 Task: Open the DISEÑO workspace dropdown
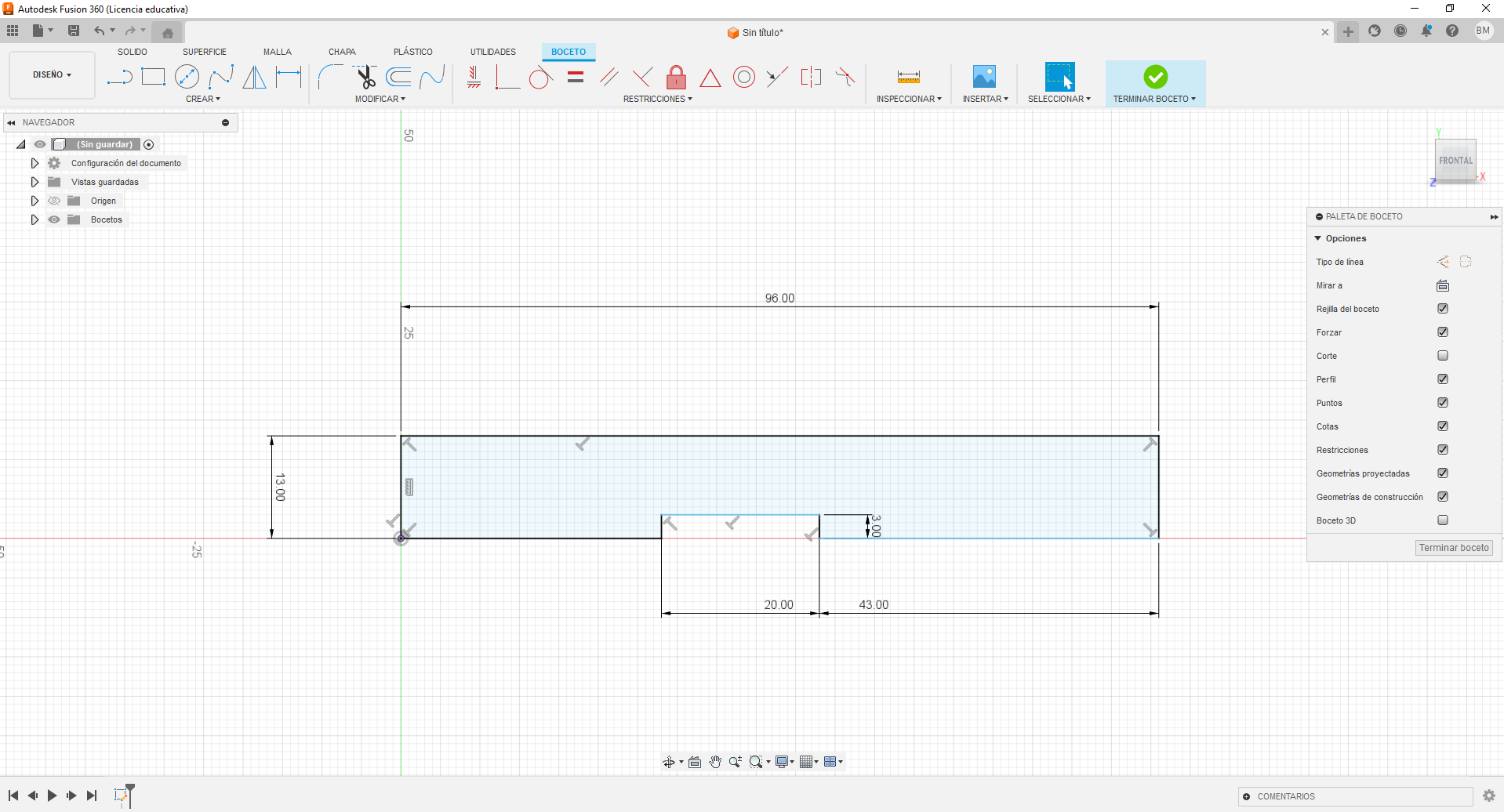point(52,75)
